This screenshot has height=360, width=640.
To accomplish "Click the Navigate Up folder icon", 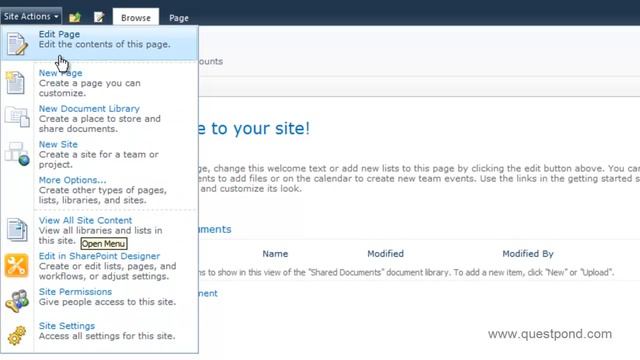I will (x=75, y=17).
